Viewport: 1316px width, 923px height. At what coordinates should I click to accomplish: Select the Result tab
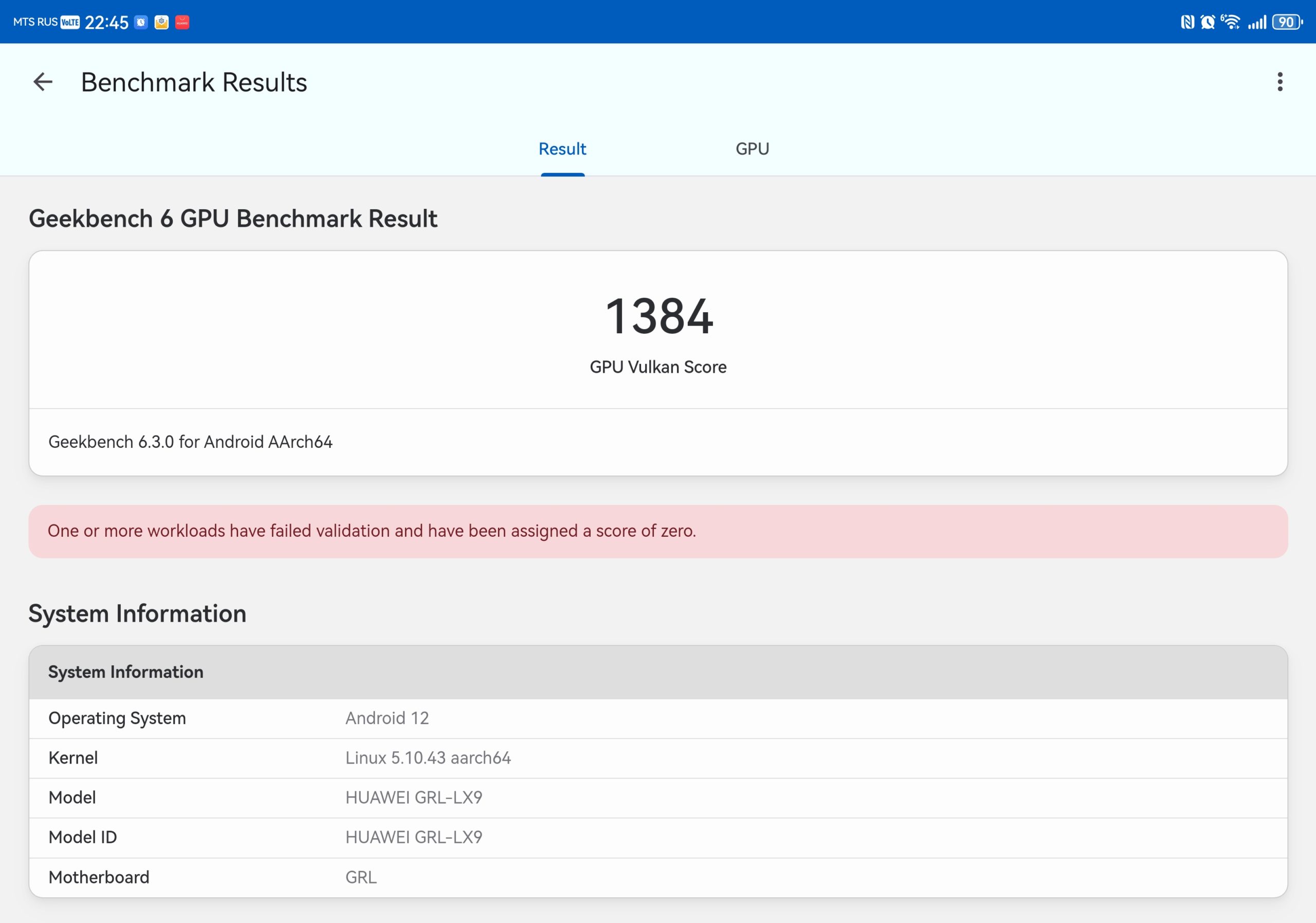562,149
